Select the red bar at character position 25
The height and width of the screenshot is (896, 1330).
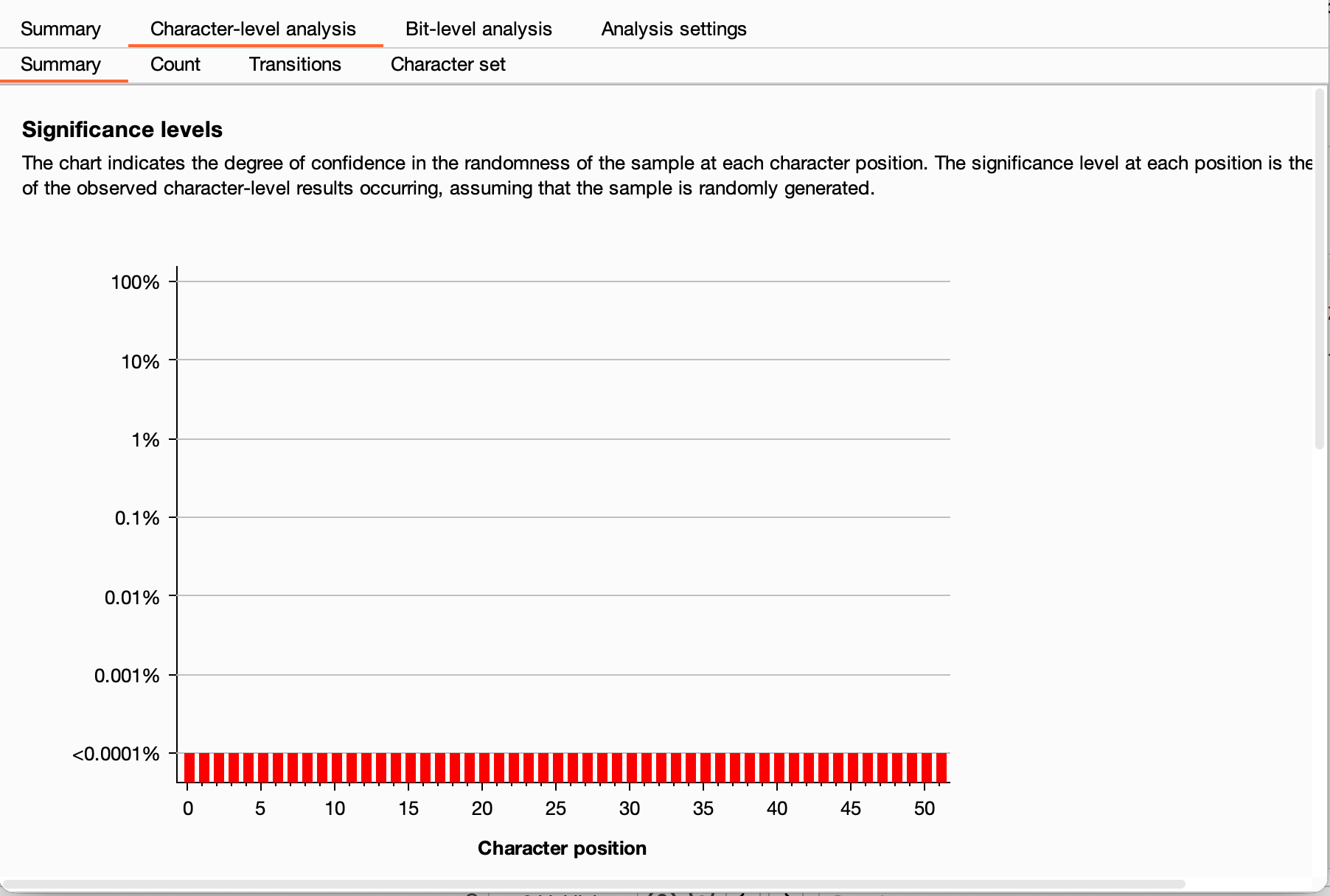pyautogui.click(x=558, y=767)
